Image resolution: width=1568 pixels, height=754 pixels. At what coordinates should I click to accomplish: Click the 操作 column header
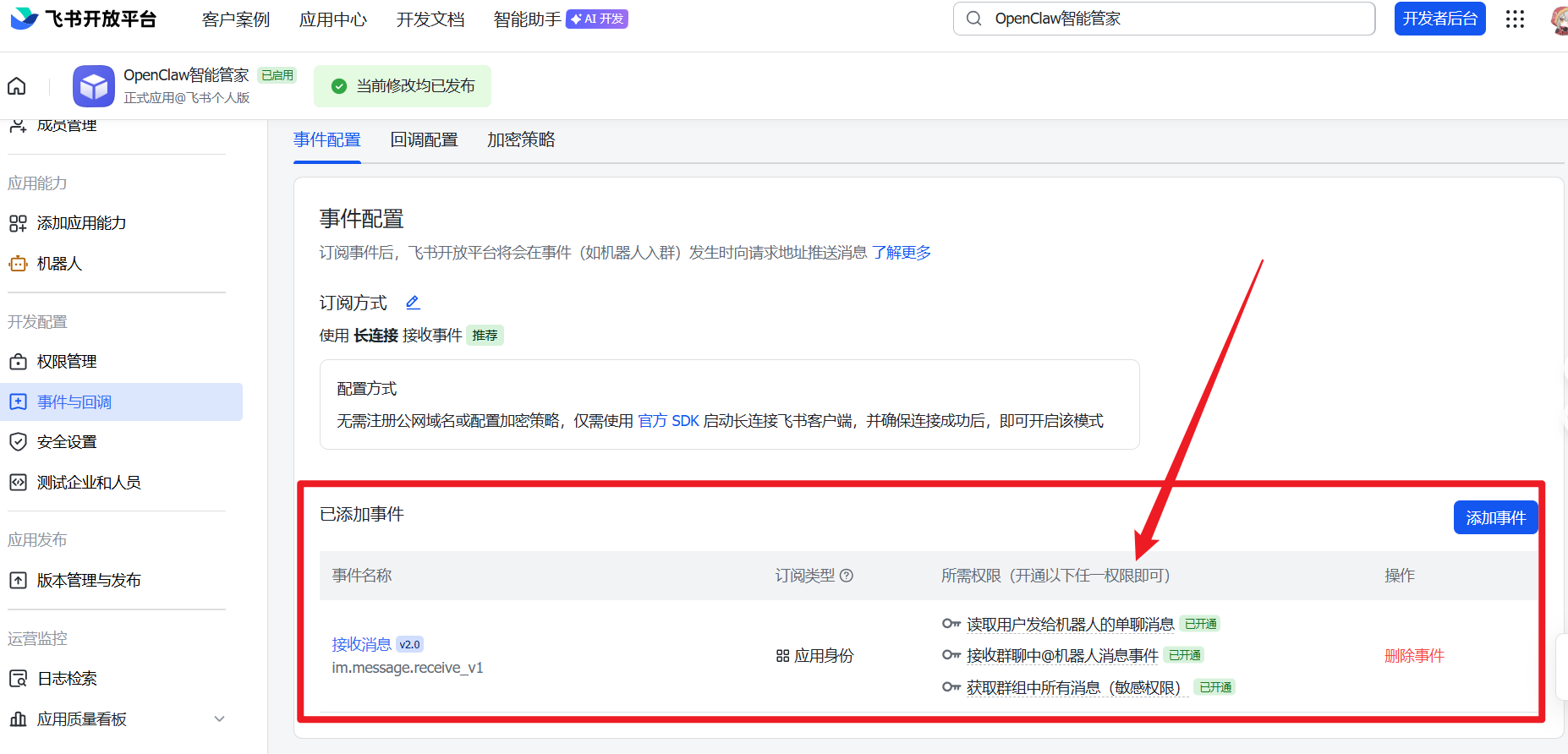[x=1400, y=576]
